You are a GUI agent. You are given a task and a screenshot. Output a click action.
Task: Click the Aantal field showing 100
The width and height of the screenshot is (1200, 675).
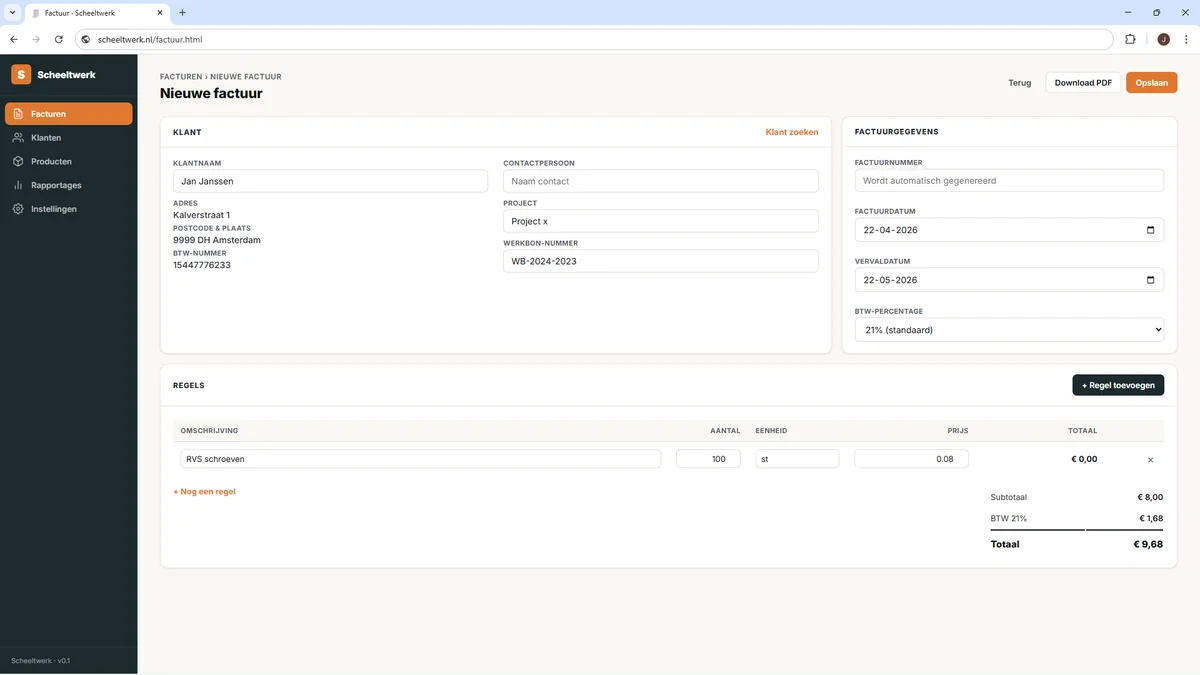click(708, 459)
